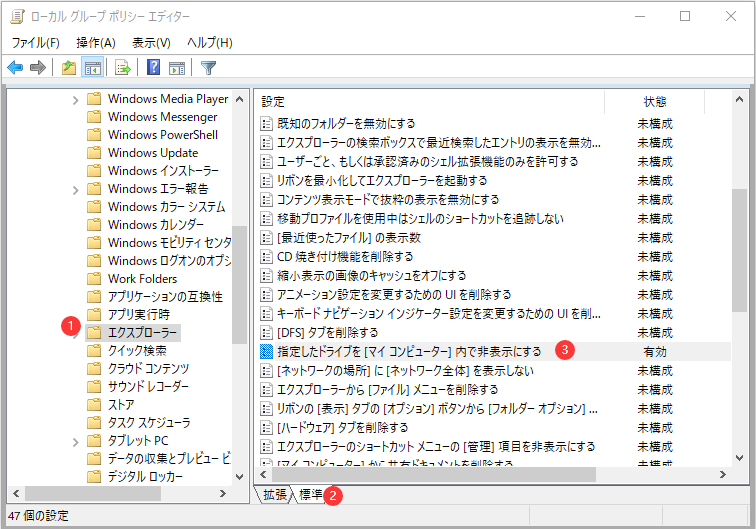The width and height of the screenshot is (756, 529).
Task: Click icon of enabled 指定したドライブ policy
Action: tap(266, 352)
